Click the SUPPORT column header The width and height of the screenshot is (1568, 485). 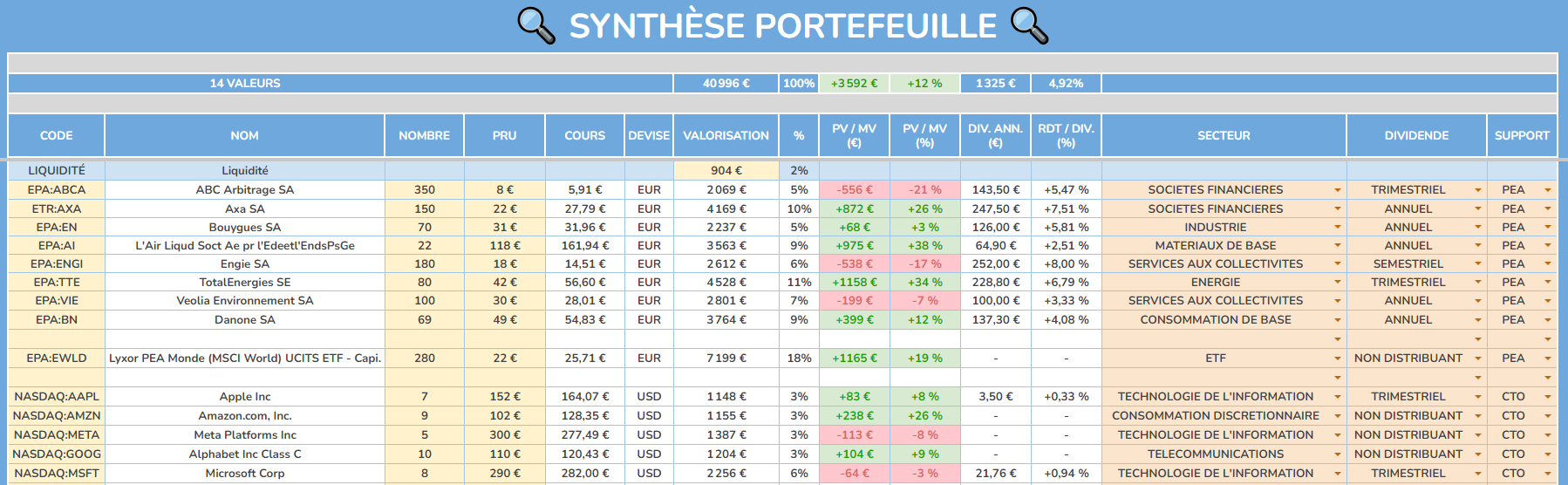point(1522,135)
